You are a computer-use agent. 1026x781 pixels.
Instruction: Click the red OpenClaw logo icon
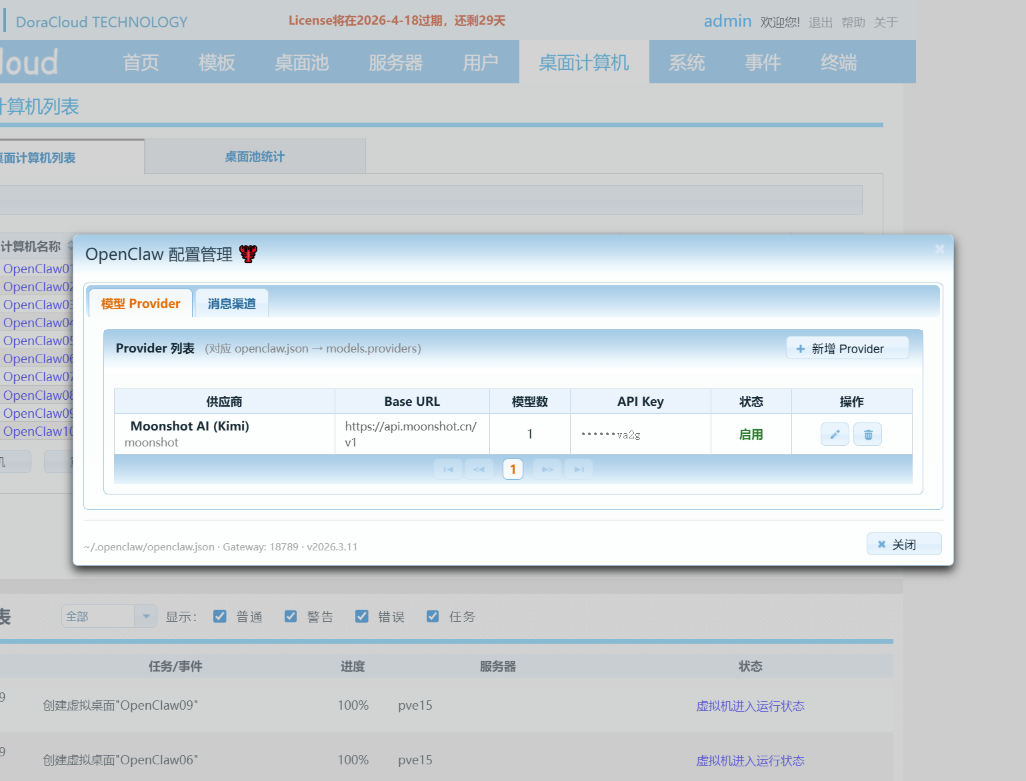(248, 254)
